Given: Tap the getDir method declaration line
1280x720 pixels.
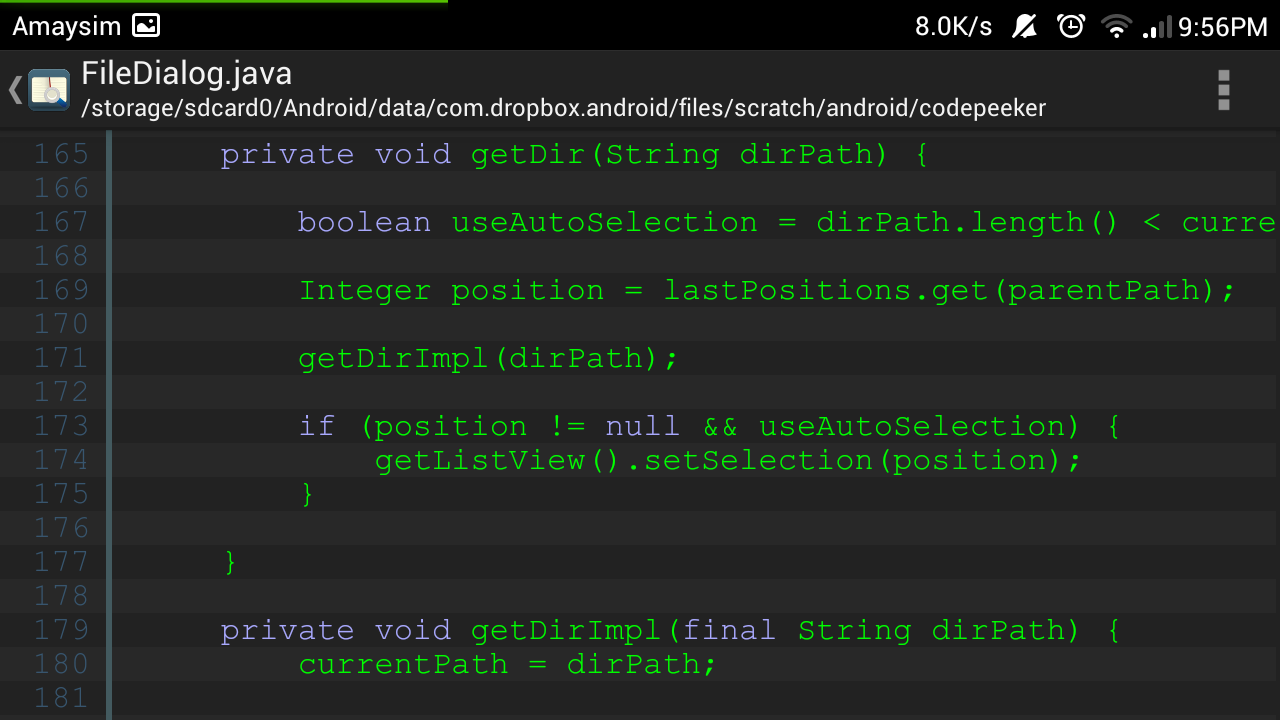Looking at the screenshot, I should [x=574, y=155].
